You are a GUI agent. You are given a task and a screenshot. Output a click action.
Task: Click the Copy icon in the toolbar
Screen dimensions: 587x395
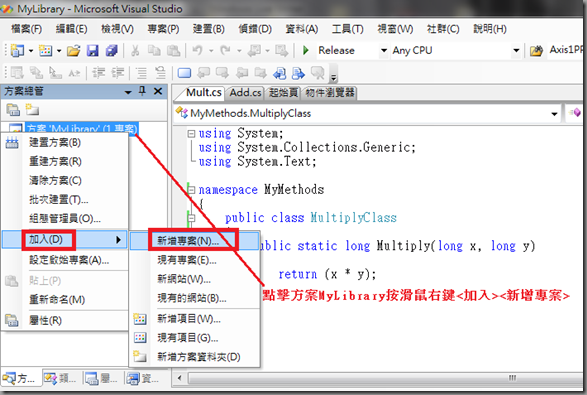154,51
